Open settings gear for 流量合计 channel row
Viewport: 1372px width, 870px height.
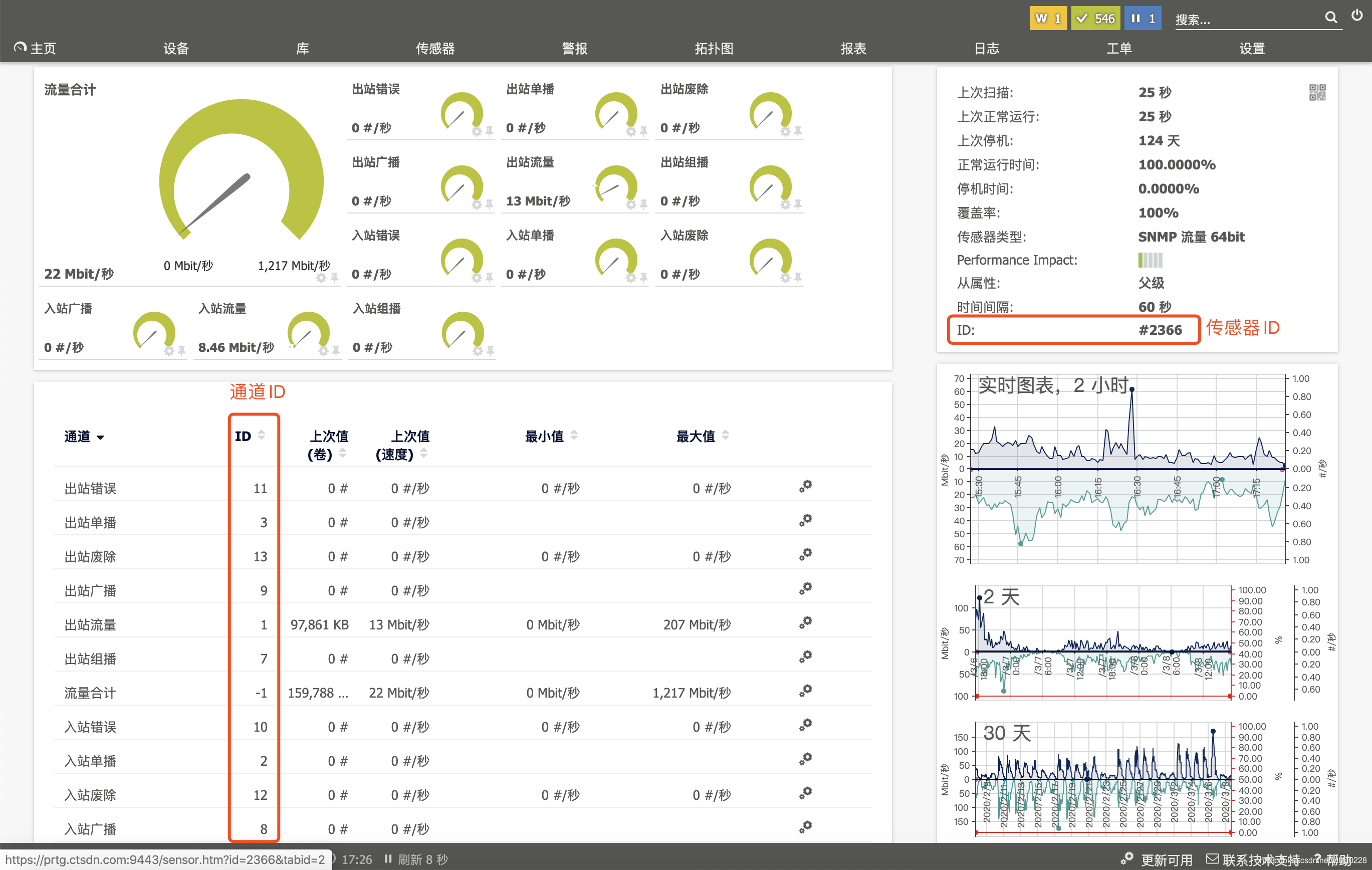tap(805, 691)
